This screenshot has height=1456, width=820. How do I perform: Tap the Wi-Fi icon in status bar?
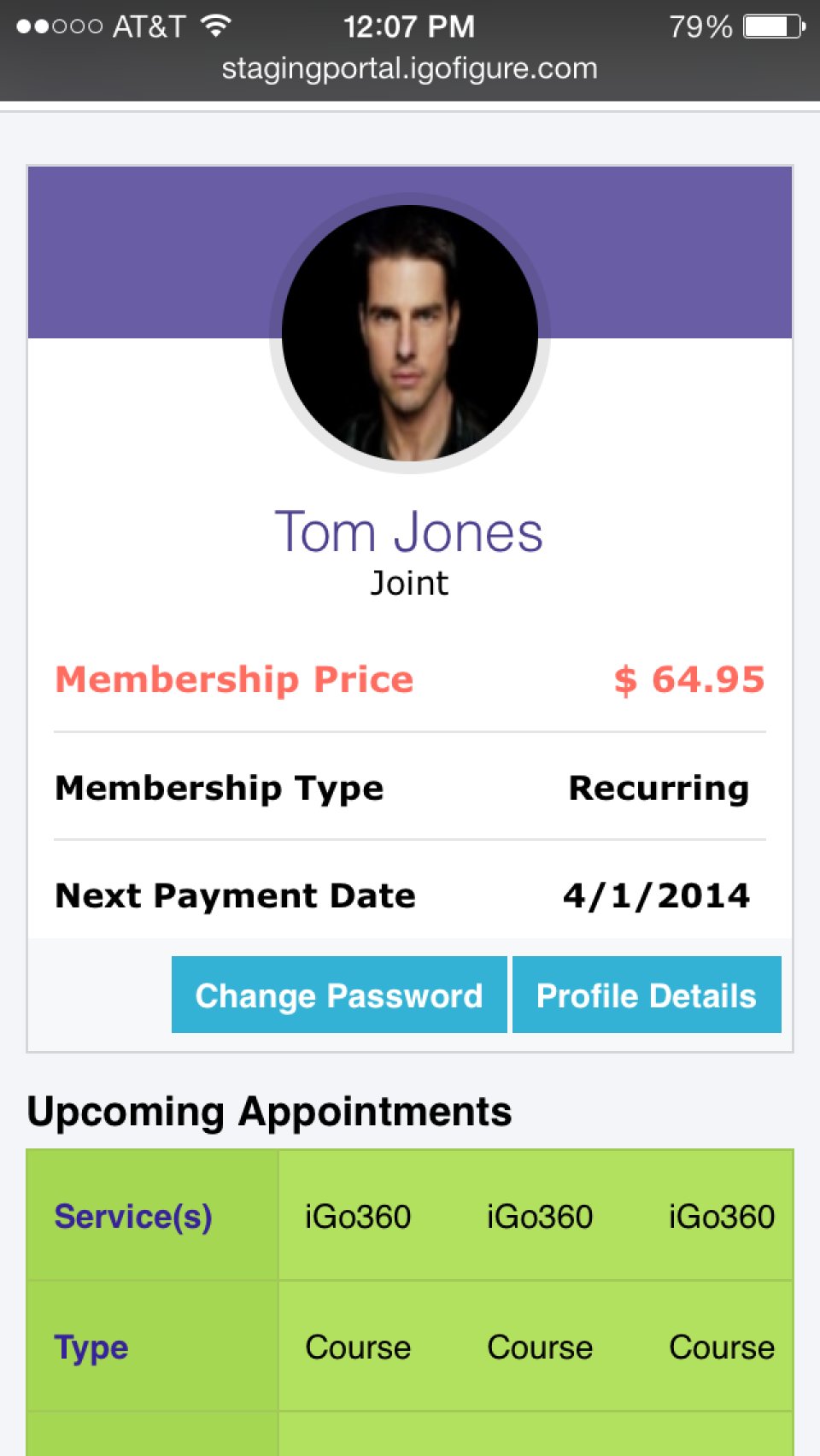click(217, 26)
